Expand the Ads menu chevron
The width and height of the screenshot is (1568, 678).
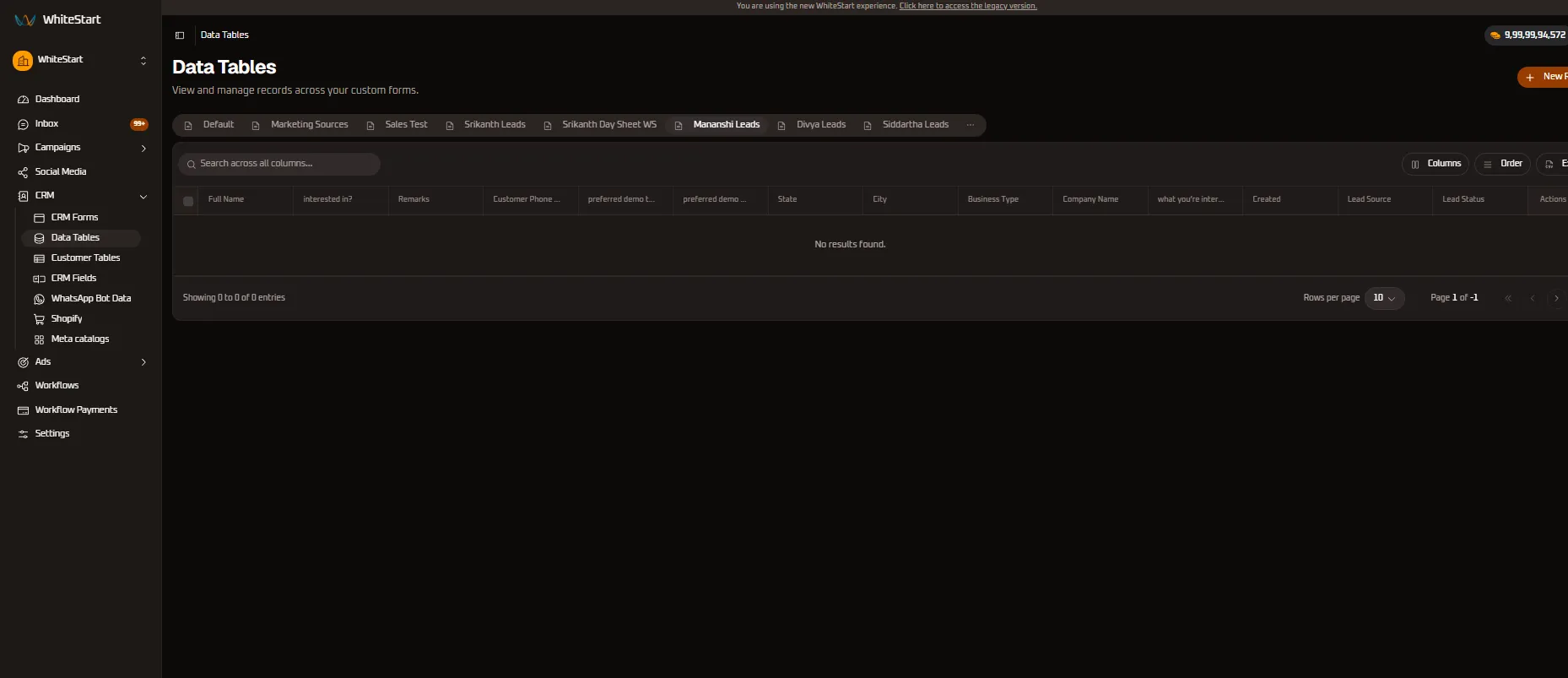143,362
